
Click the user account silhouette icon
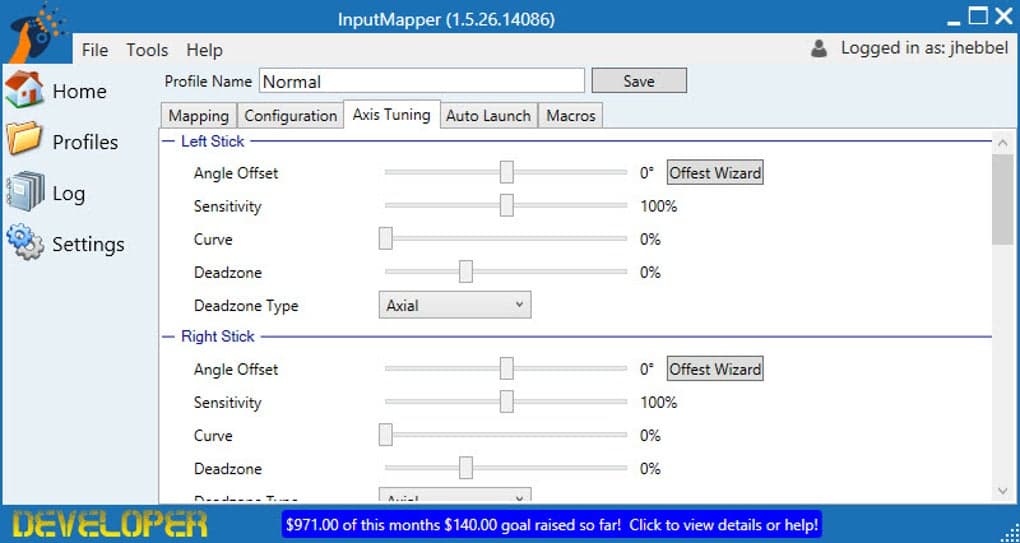coord(820,48)
